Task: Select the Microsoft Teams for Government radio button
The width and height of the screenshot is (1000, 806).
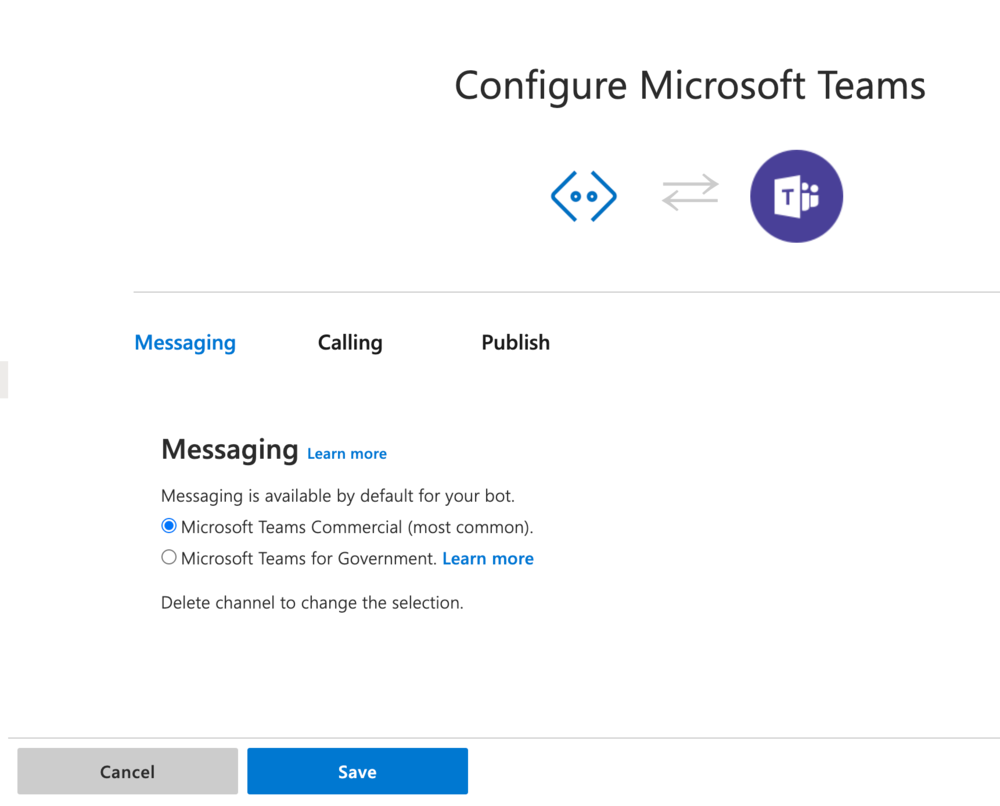Action: [x=168, y=557]
